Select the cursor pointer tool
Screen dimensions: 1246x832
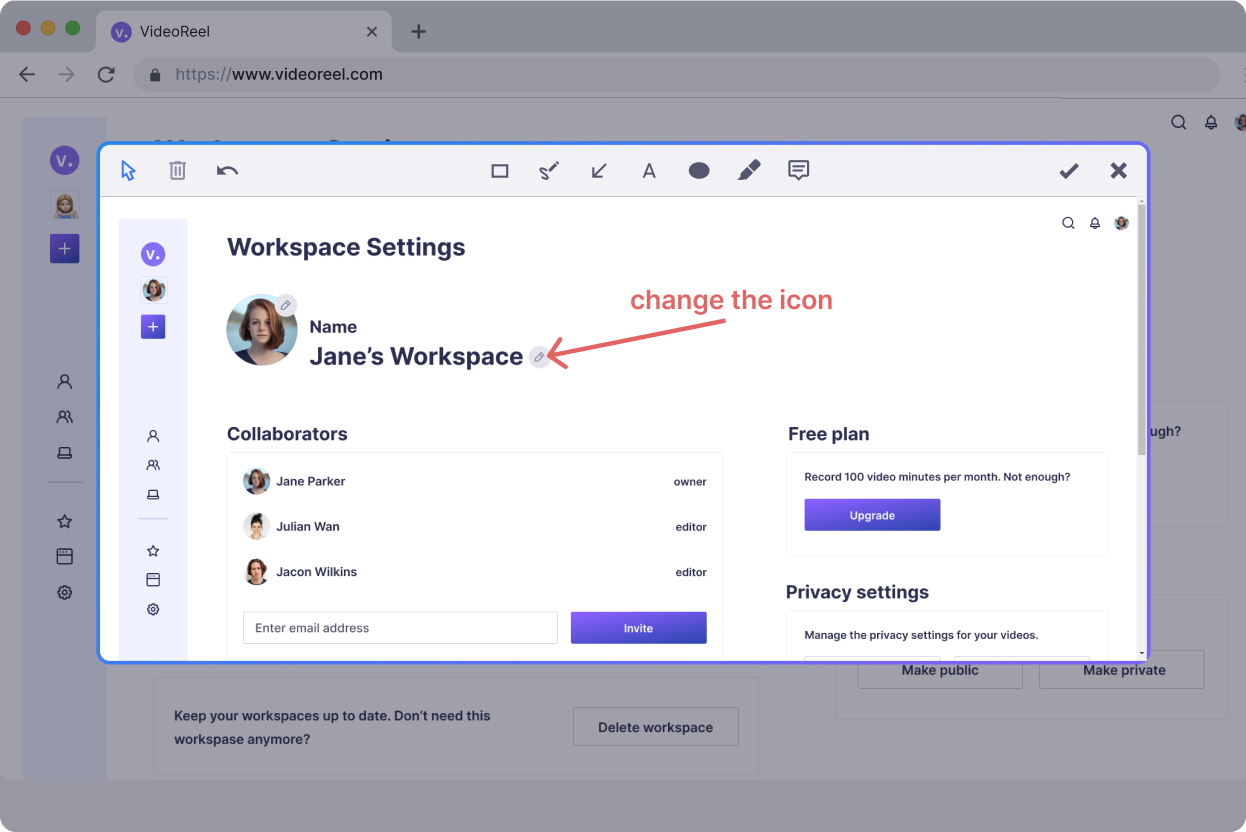(x=128, y=170)
